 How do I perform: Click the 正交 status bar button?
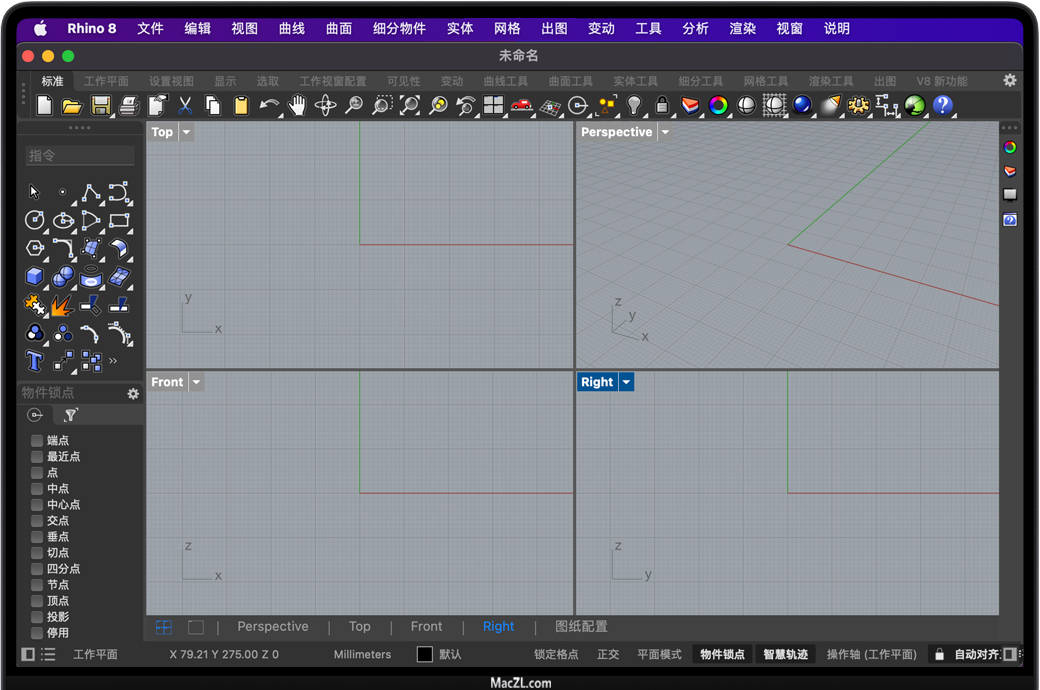tap(608, 654)
